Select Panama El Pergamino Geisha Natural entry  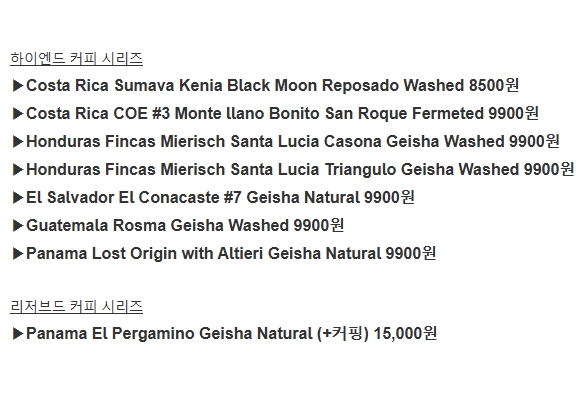[x=232, y=333]
